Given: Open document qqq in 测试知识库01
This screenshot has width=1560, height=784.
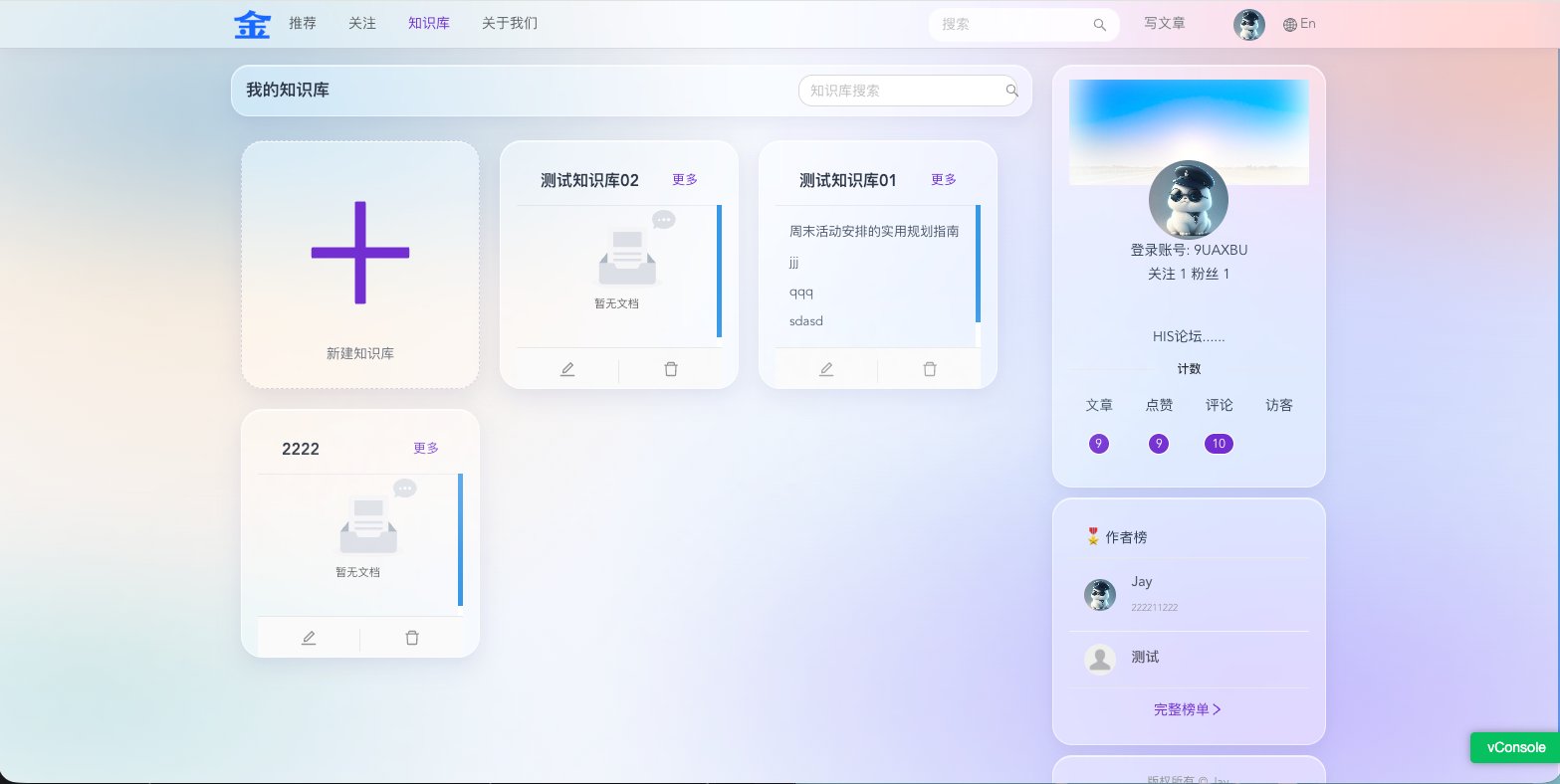Looking at the screenshot, I should 801,293.
